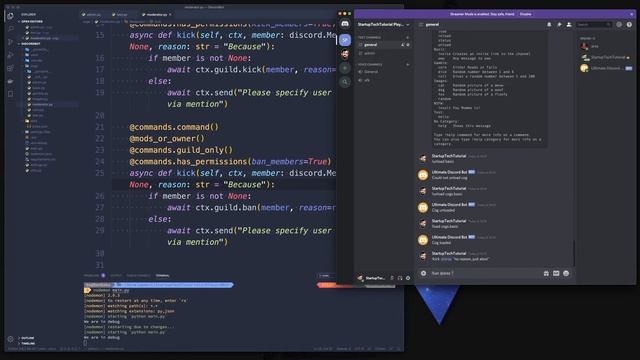Select the SP server icon in Discord

[345, 40]
